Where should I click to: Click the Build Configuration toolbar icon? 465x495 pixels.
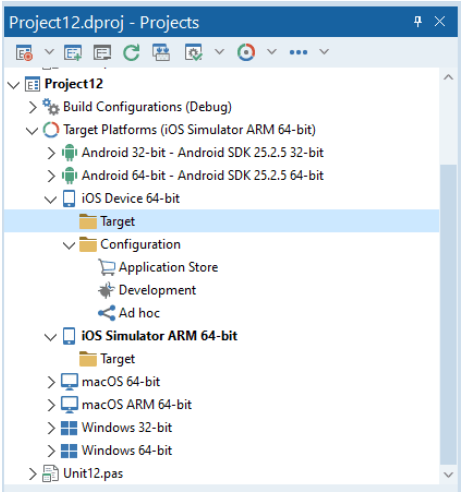pos(193,52)
